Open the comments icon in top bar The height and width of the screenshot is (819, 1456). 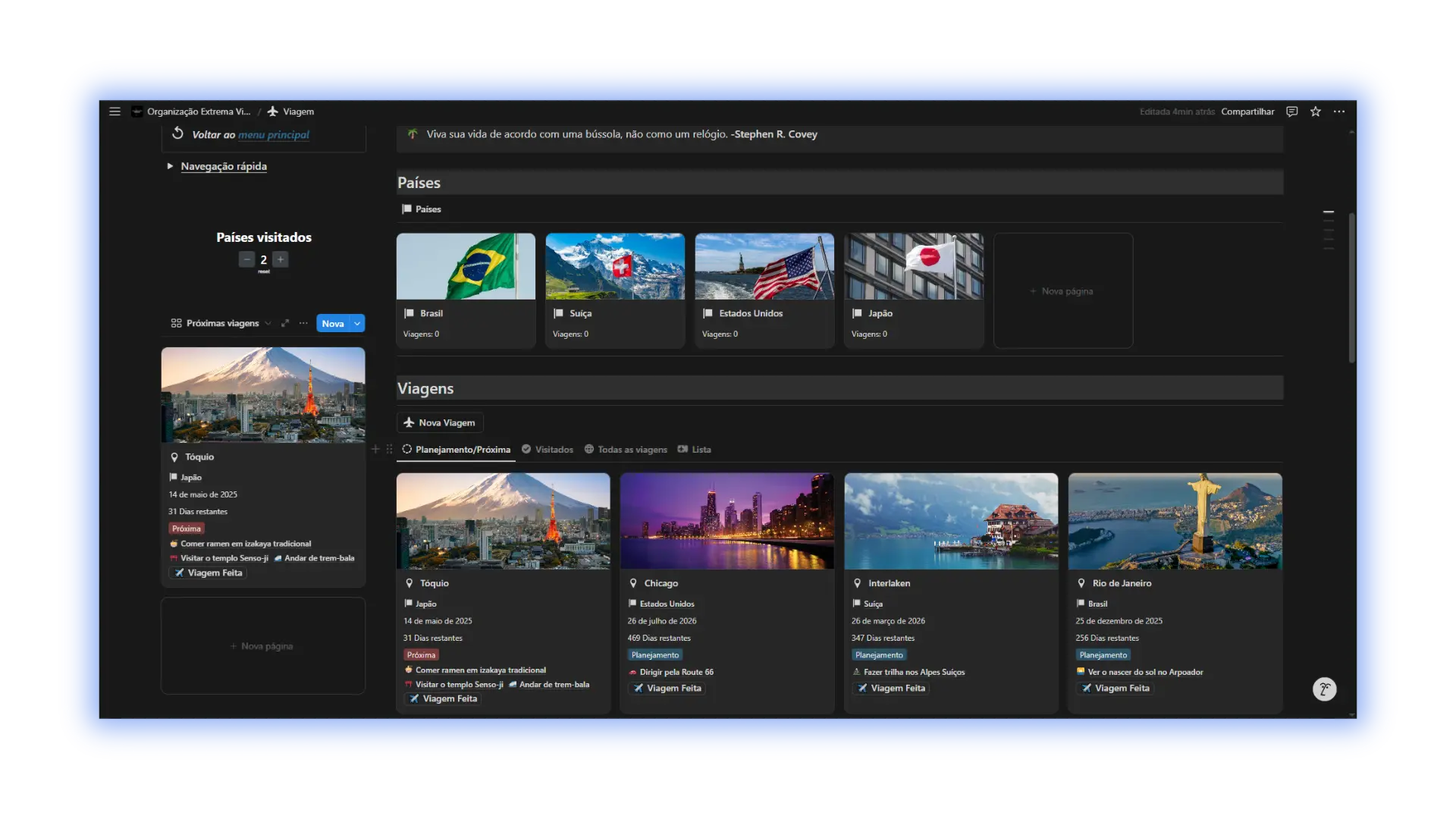[1292, 111]
